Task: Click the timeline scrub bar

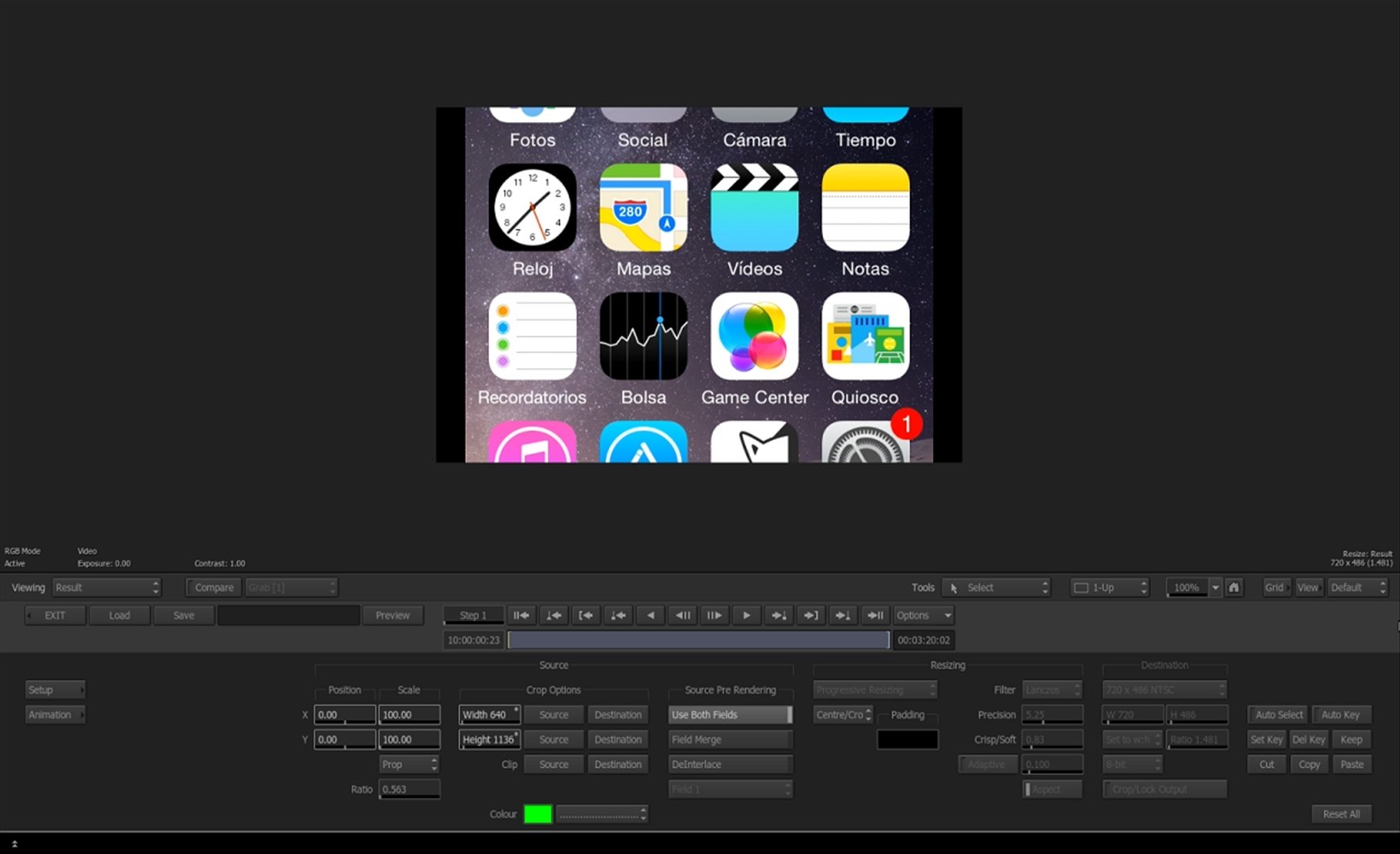Action: pos(698,640)
